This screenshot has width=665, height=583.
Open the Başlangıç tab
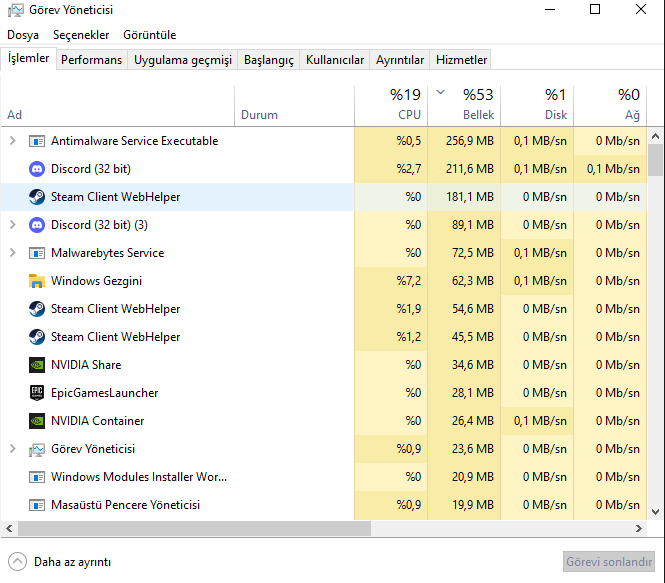[x=268, y=60]
